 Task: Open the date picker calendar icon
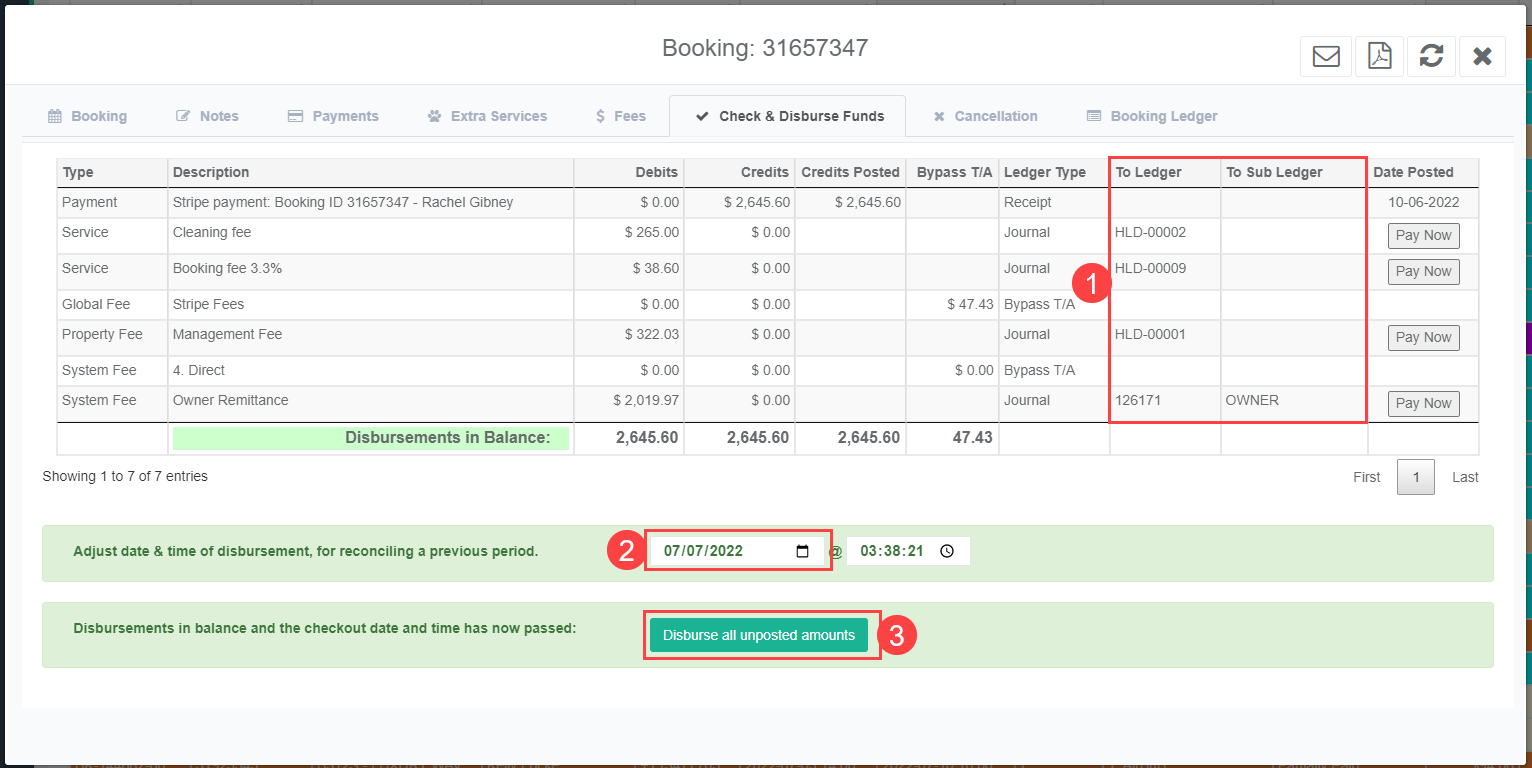pos(802,551)
